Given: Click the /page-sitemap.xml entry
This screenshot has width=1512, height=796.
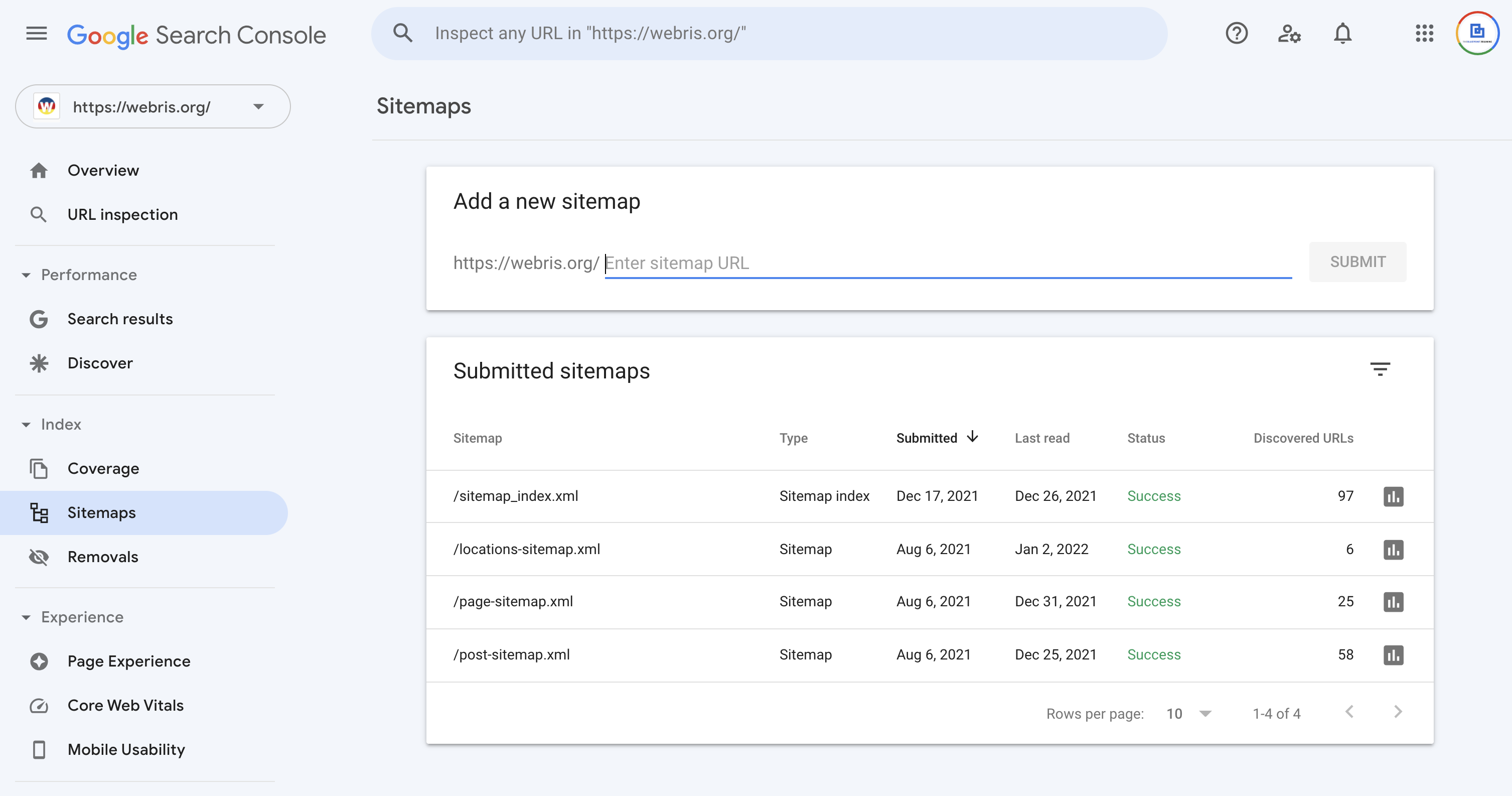Looking at the screenshot, I should (x=513, y=601).
